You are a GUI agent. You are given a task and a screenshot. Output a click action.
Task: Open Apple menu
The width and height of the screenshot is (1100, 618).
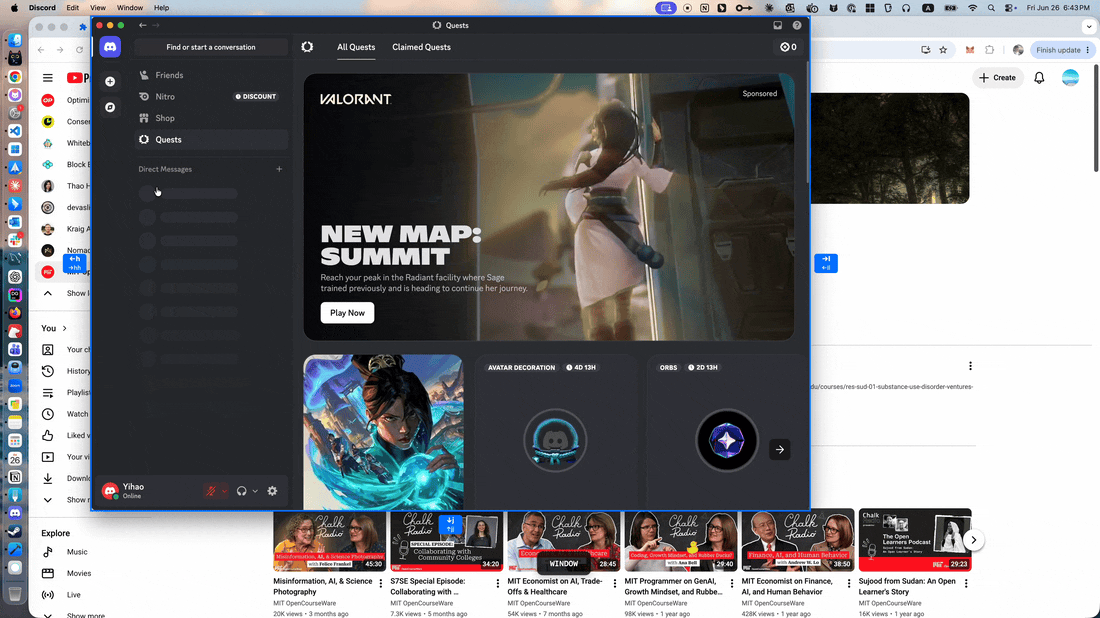coord(14,8)
